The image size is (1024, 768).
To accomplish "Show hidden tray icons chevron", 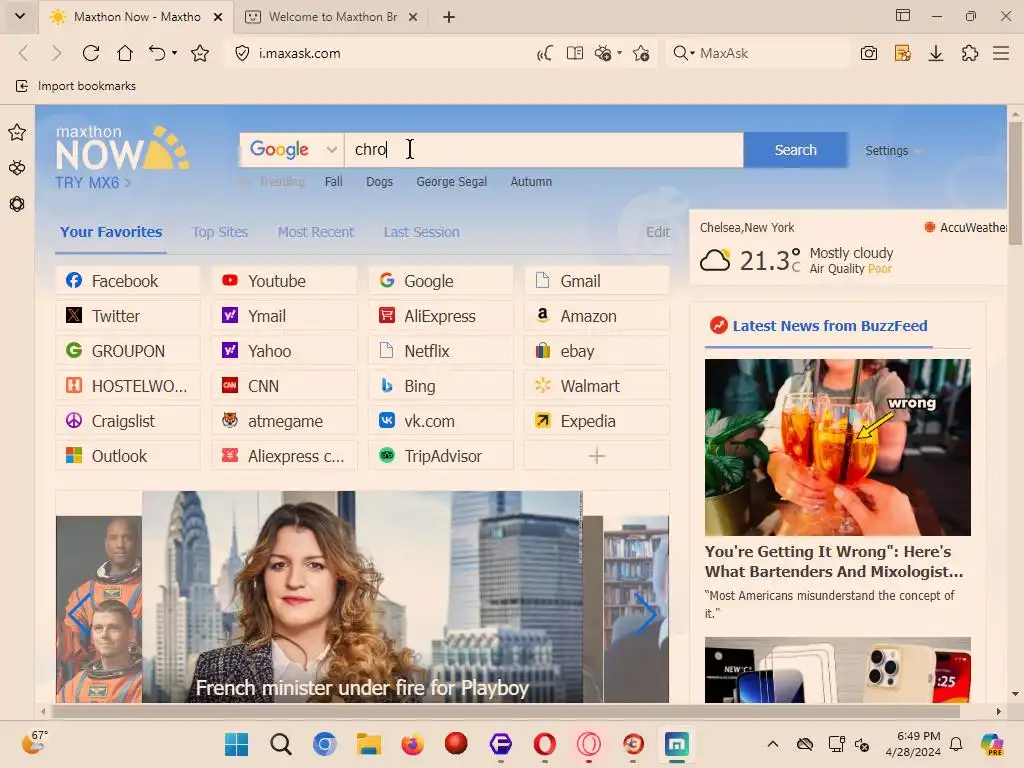I will (773, 744).
